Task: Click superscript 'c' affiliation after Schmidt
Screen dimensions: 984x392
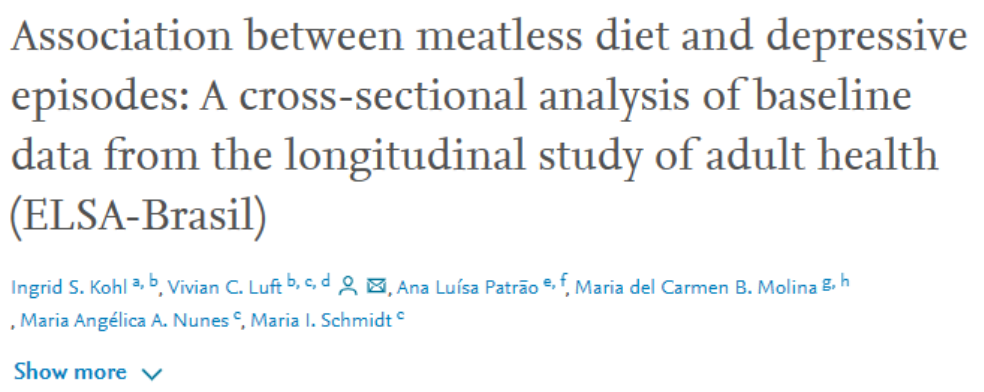Action: (x=400, y=317)
